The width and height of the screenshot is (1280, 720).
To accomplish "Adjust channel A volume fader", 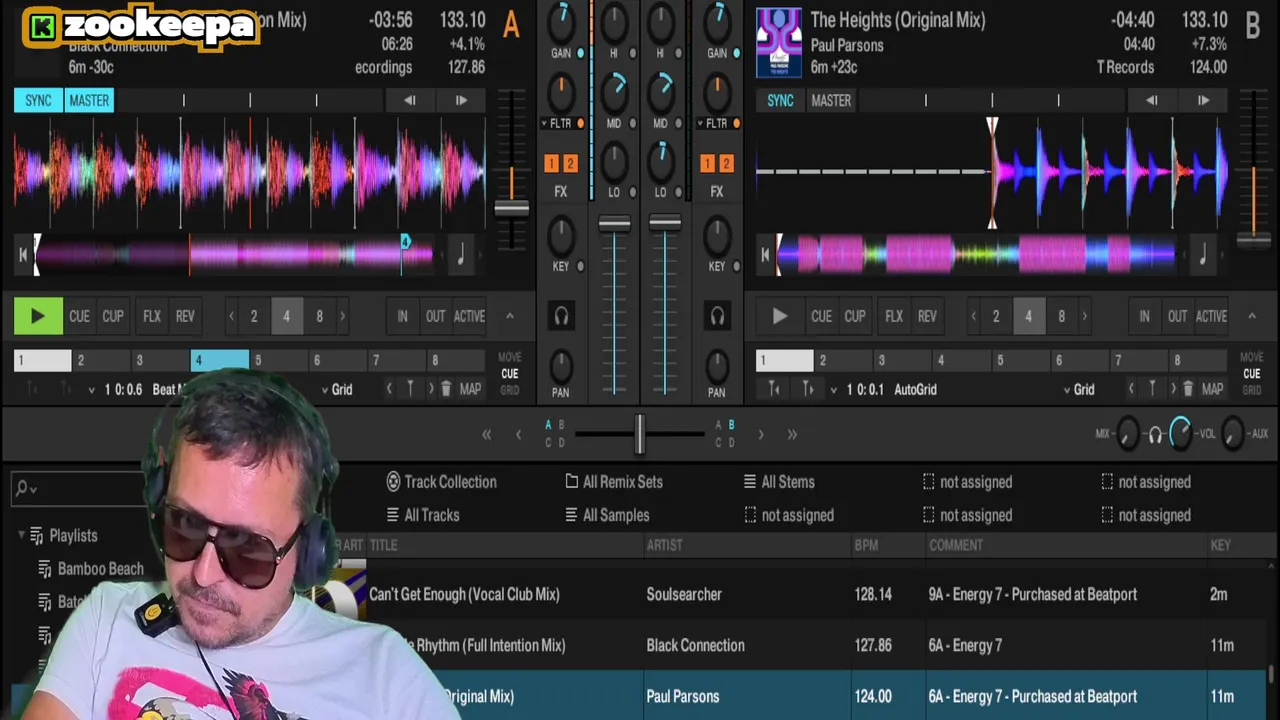I will [614, 224].
